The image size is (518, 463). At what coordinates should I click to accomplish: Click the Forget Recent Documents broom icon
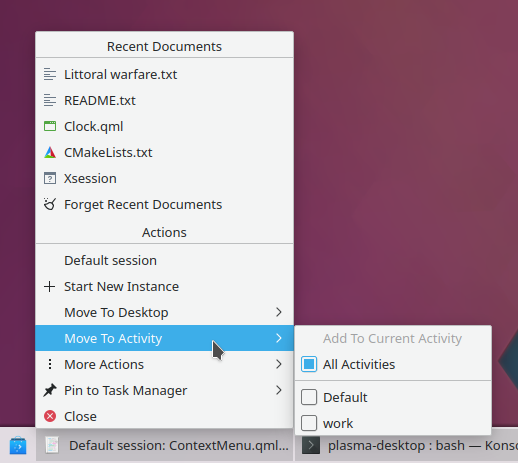50,204
